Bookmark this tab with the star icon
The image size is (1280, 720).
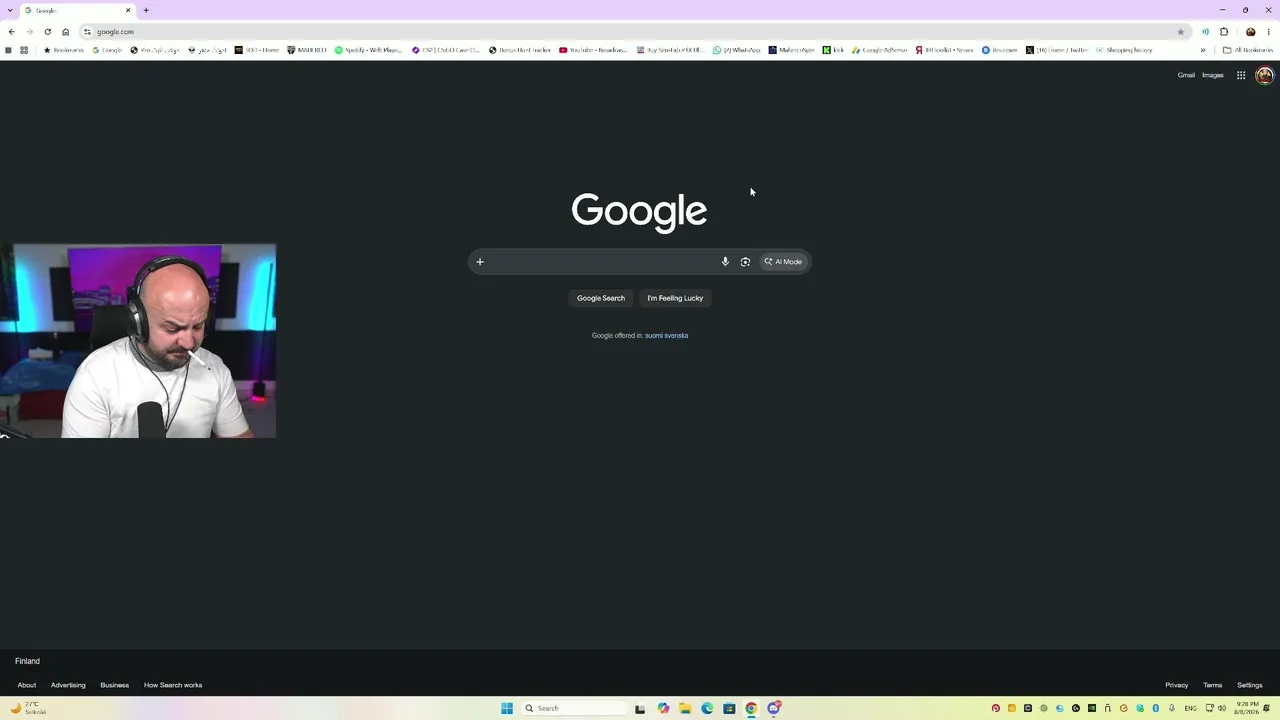[x=1181, y=32]
